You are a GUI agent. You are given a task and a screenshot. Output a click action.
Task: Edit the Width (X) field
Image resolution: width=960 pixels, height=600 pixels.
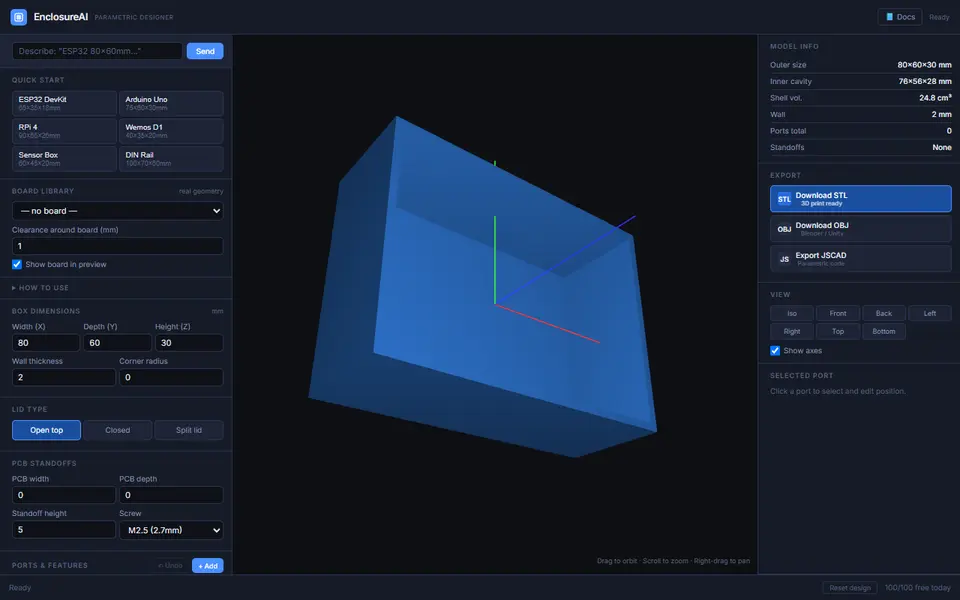coord(46,343)
